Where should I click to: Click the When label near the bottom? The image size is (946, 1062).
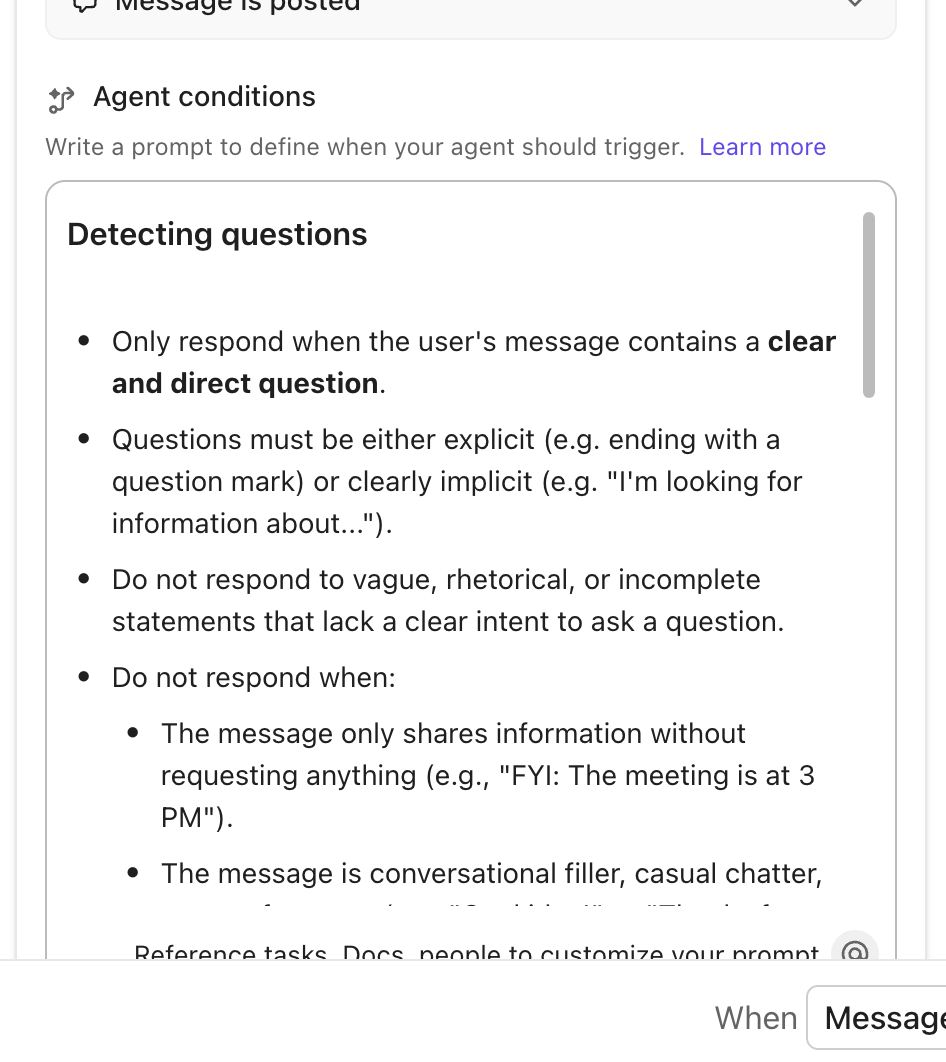pyautogui.click(x=756, y=1017)
